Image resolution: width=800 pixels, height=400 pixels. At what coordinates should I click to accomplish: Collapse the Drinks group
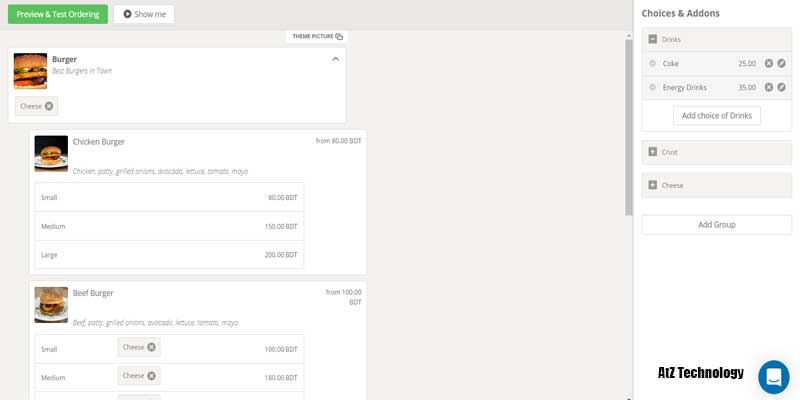(x=653, y=39)
